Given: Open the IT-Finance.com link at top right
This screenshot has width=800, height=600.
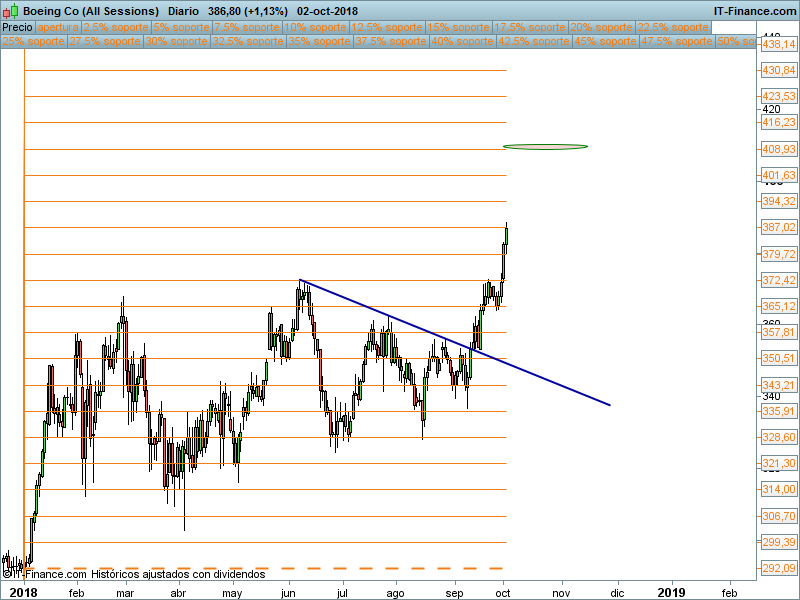Looking at the screenshot, I should (754, 11).
